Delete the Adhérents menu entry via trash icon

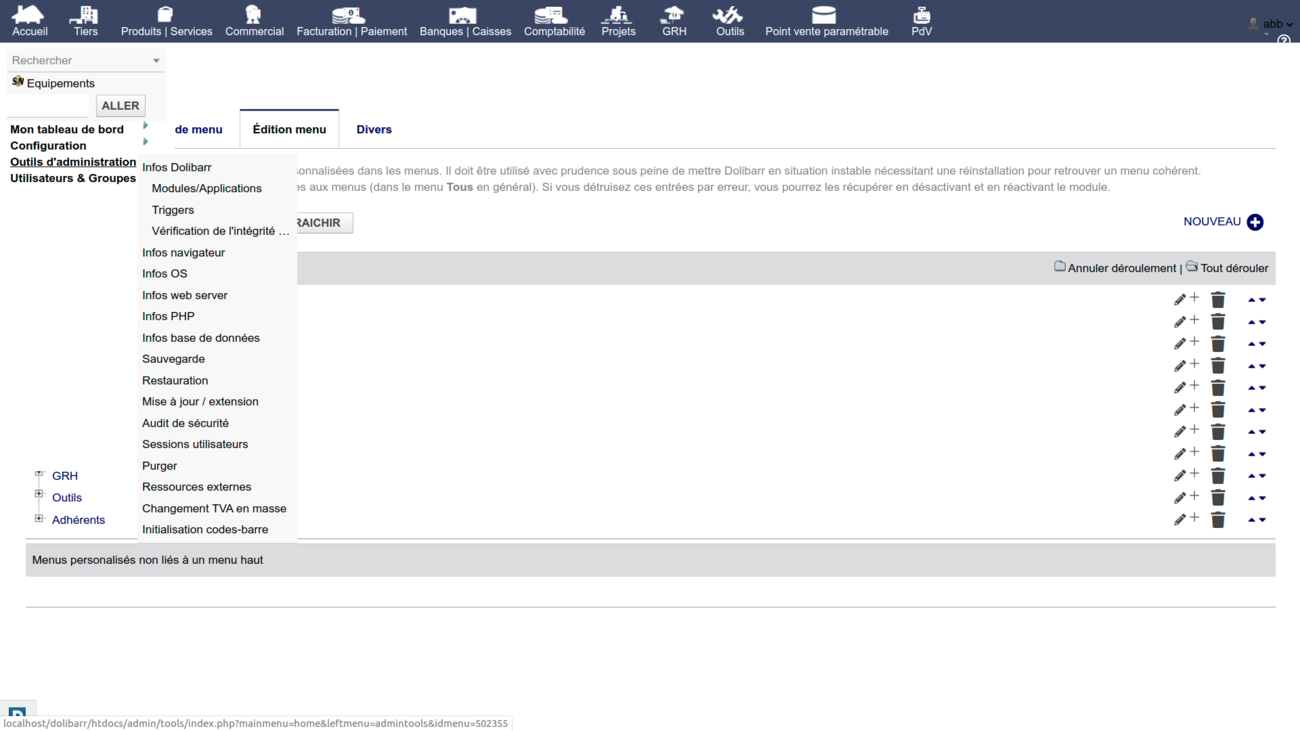(x=1218, y=520)
